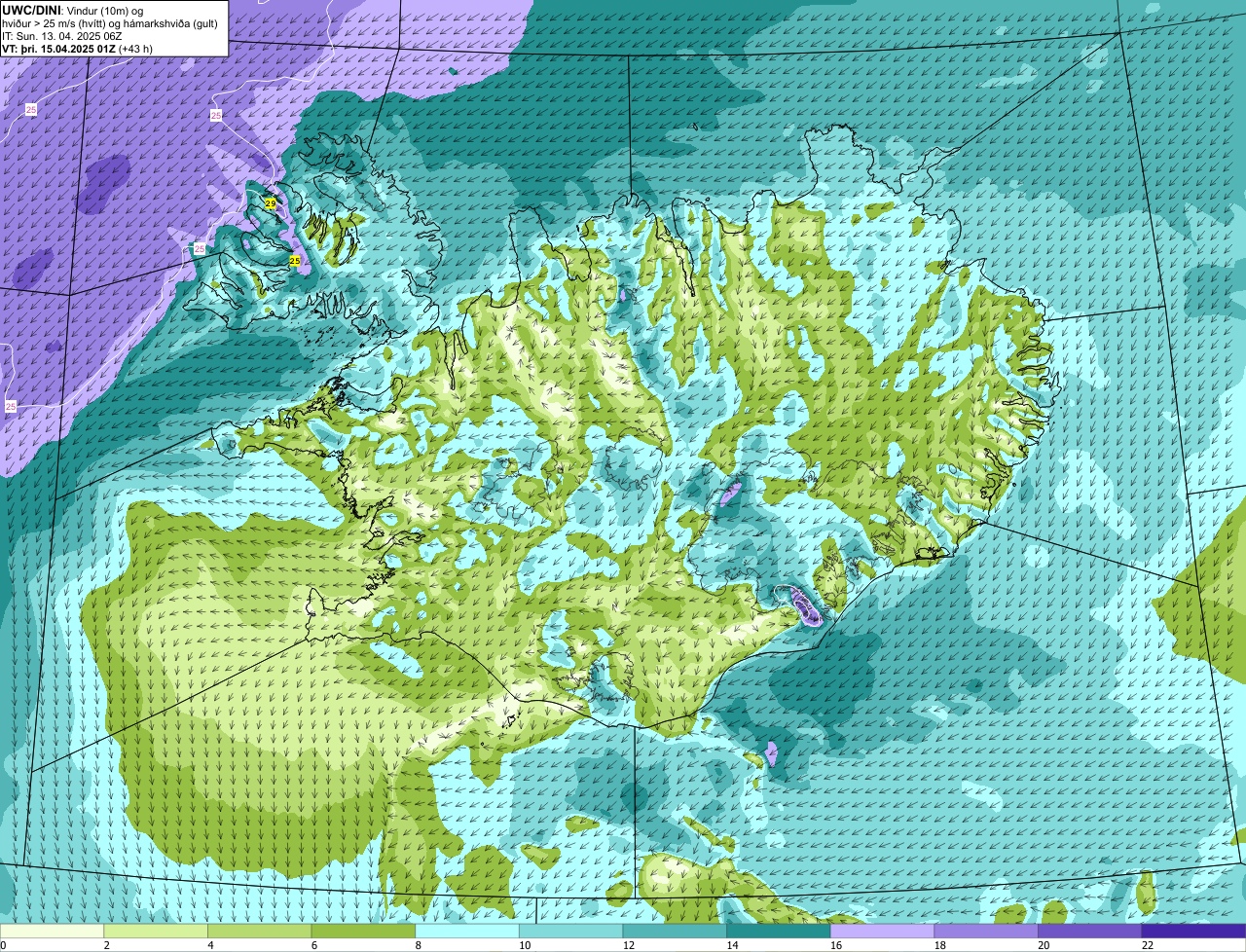Select the legend scale label "14"
The width and height of the screenshot is (1246, 952).
[732, 945]
